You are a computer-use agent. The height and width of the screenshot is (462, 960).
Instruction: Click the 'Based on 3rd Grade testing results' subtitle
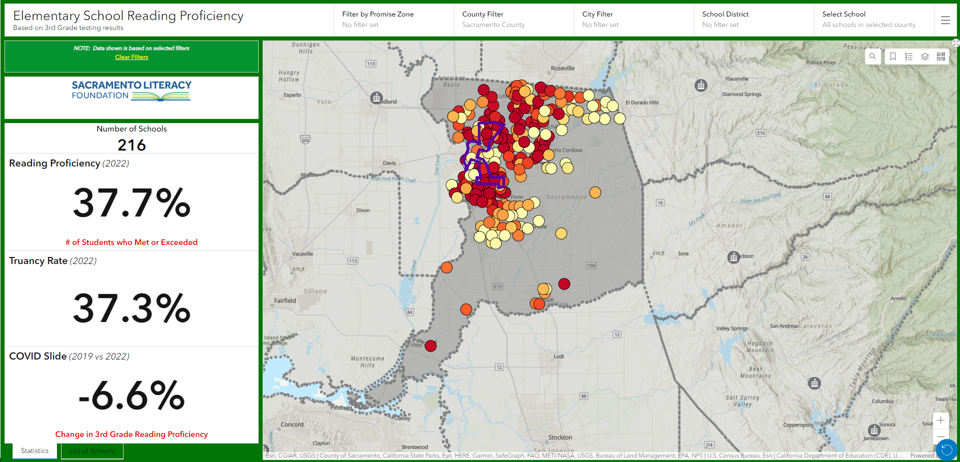click(68, 28)
